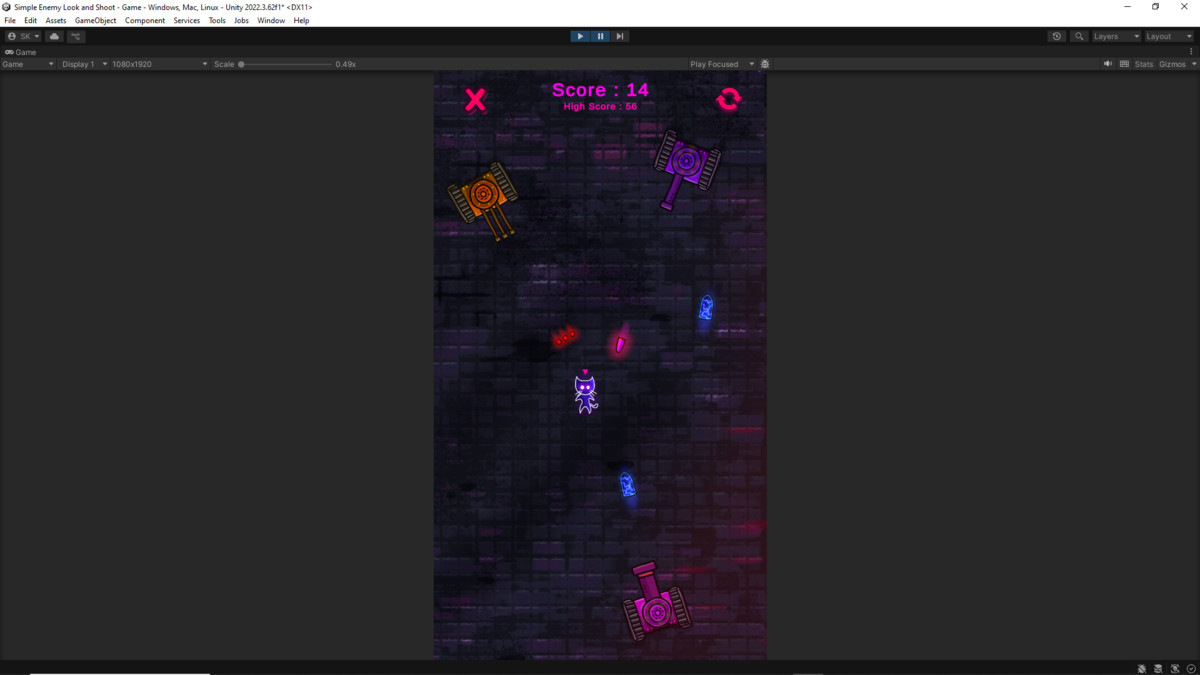The image size is (1200, 675).
Task: Pause the game in Play mode
Action: [x=600, y=36]
